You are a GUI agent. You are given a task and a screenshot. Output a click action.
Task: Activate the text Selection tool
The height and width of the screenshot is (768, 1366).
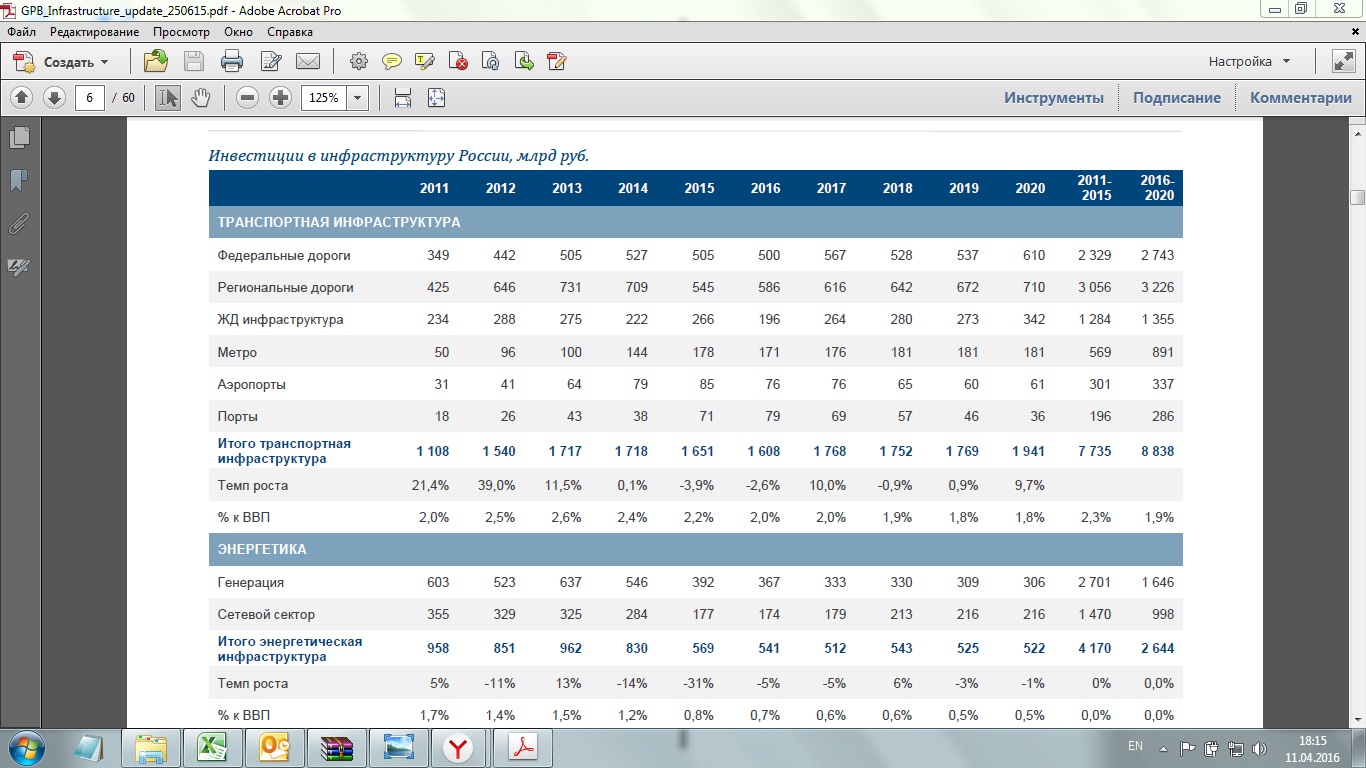pyautogui.click(x=168, y=98)
